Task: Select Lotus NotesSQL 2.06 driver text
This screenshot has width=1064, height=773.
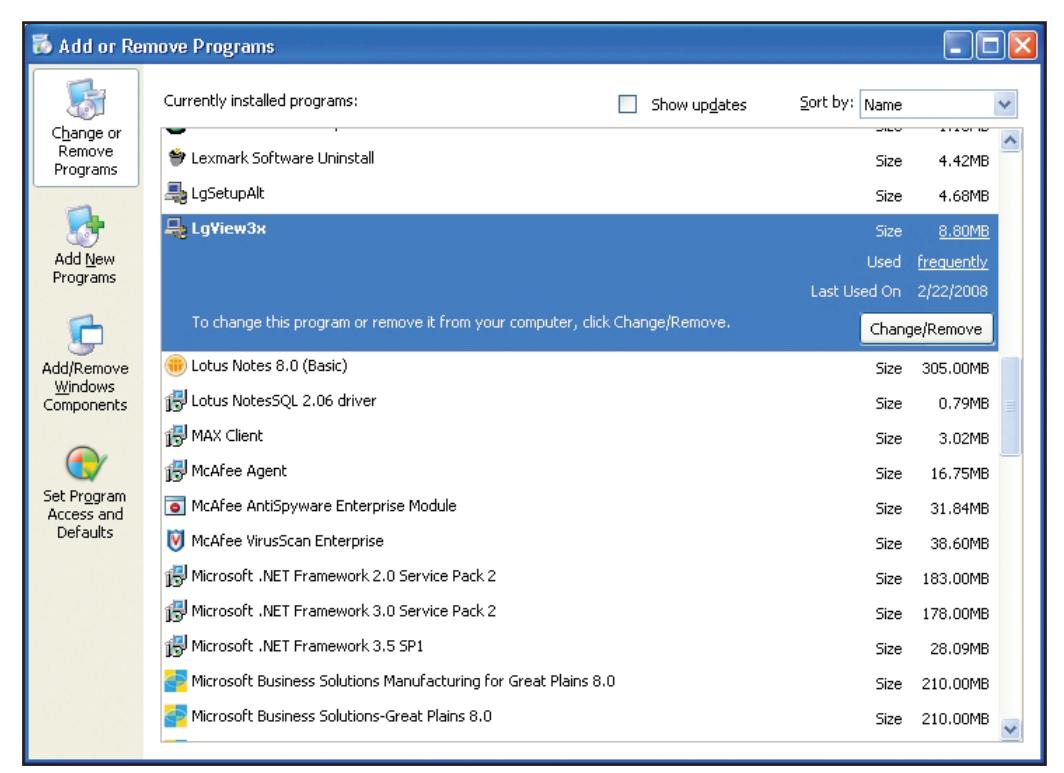Action: pyautogui.click(x=284, y=400)
